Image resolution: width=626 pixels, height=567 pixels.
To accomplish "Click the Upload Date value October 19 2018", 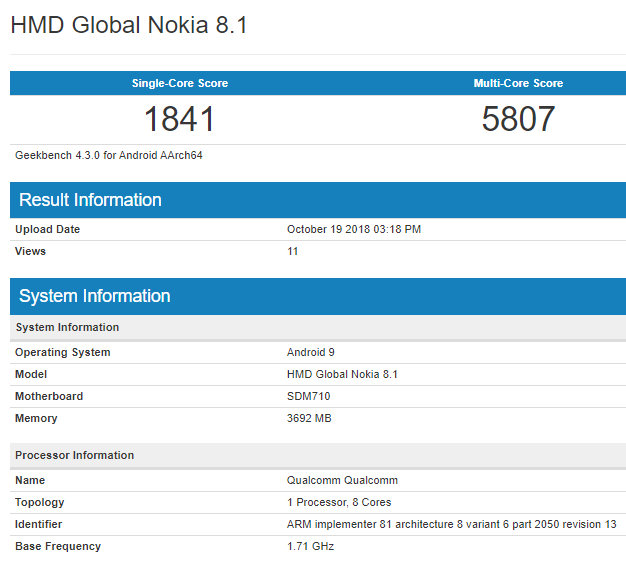I will 353,229.
